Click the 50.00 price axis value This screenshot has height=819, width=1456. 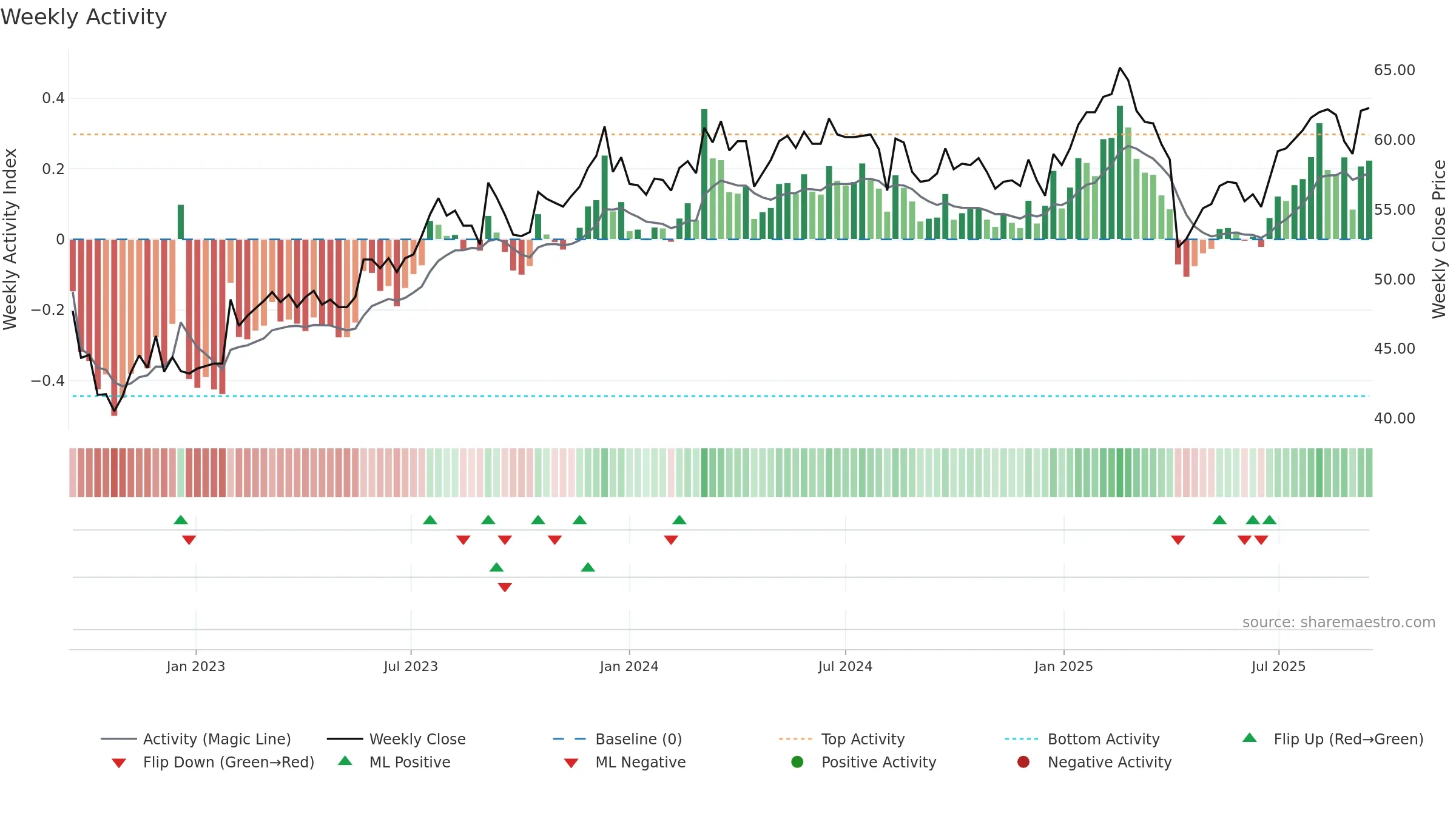point(1395,280)
